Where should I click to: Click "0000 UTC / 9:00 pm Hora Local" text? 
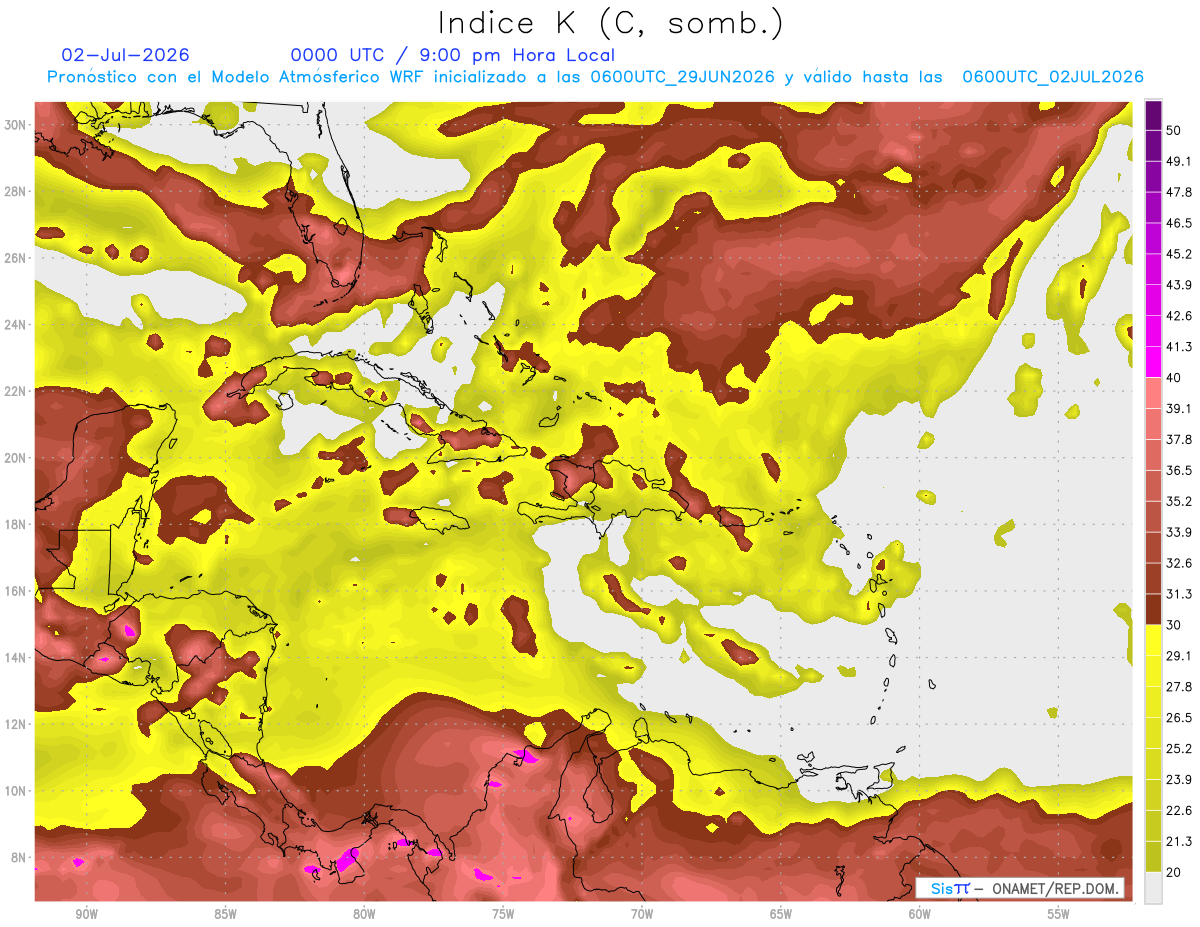point(452,55)
